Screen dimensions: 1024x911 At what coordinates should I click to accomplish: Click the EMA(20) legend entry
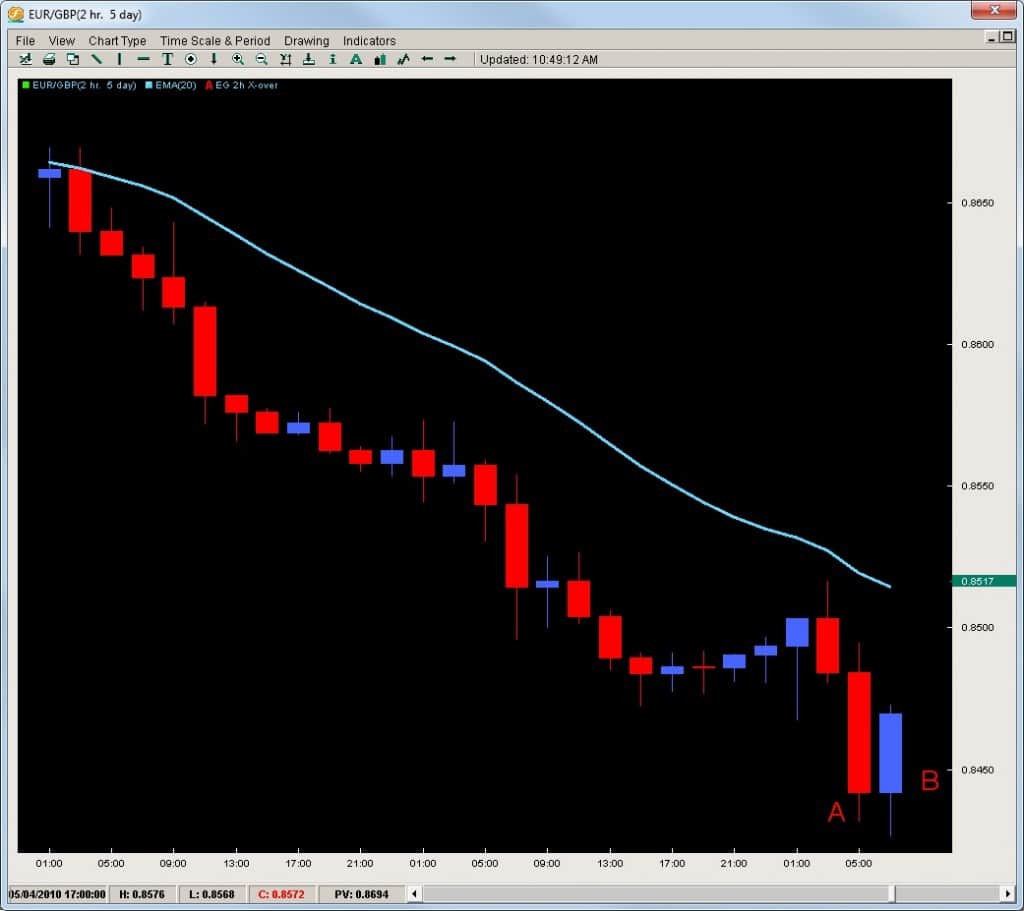175,85
